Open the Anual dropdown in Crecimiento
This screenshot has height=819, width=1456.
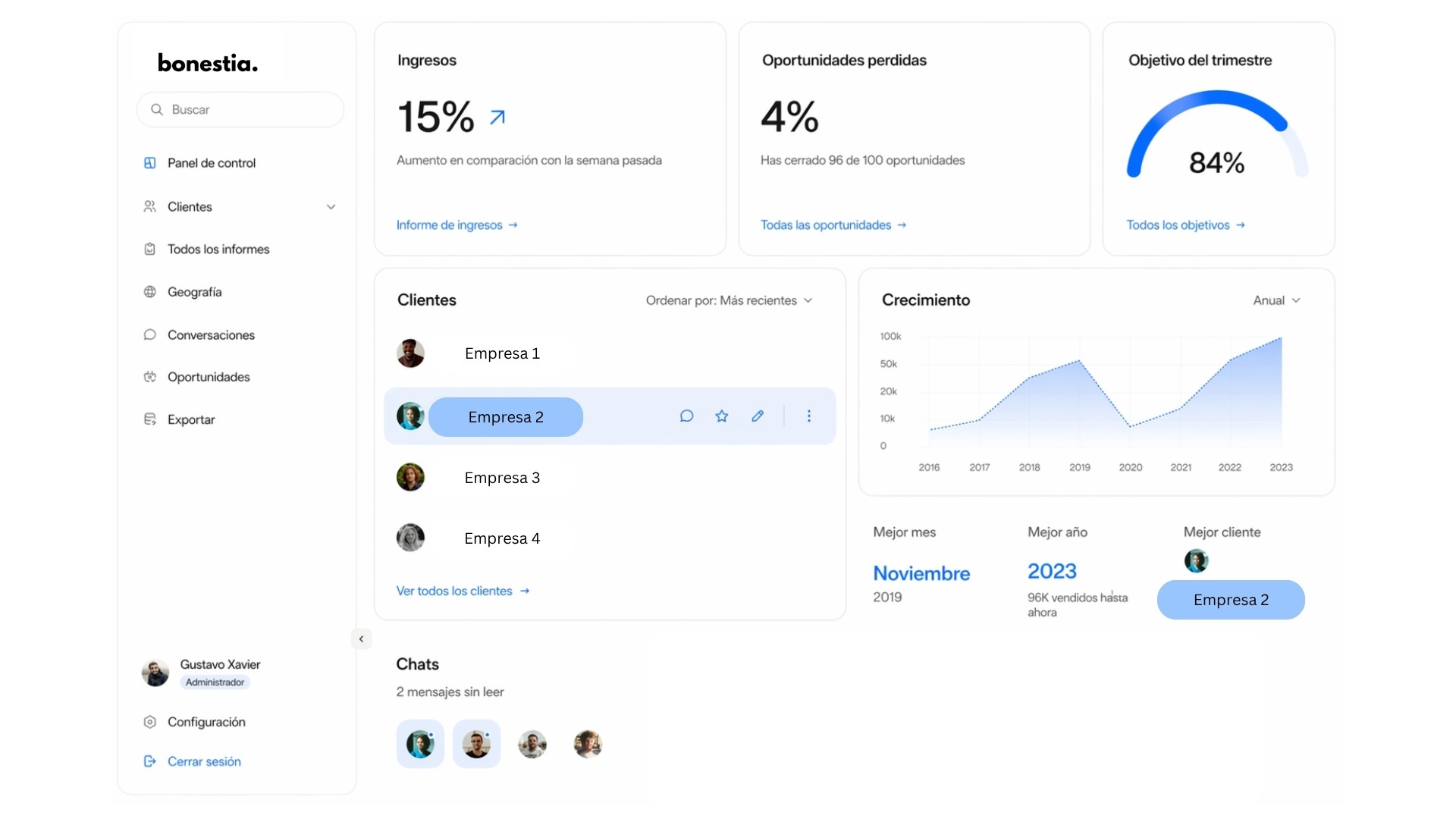tap(1275, 300)
